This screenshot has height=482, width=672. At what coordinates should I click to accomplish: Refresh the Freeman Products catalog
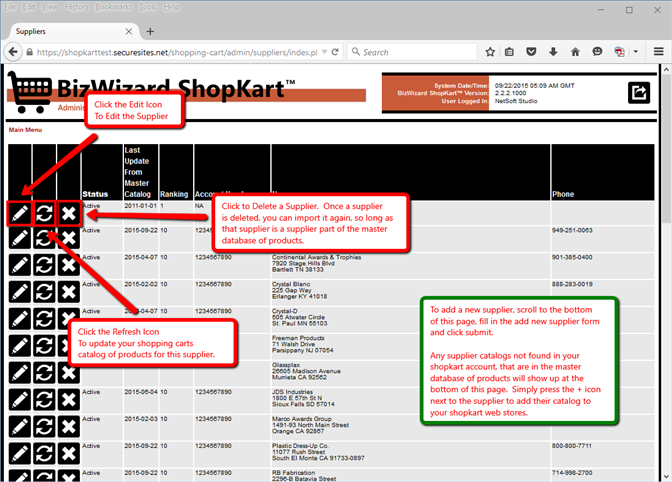click(44, 346)
